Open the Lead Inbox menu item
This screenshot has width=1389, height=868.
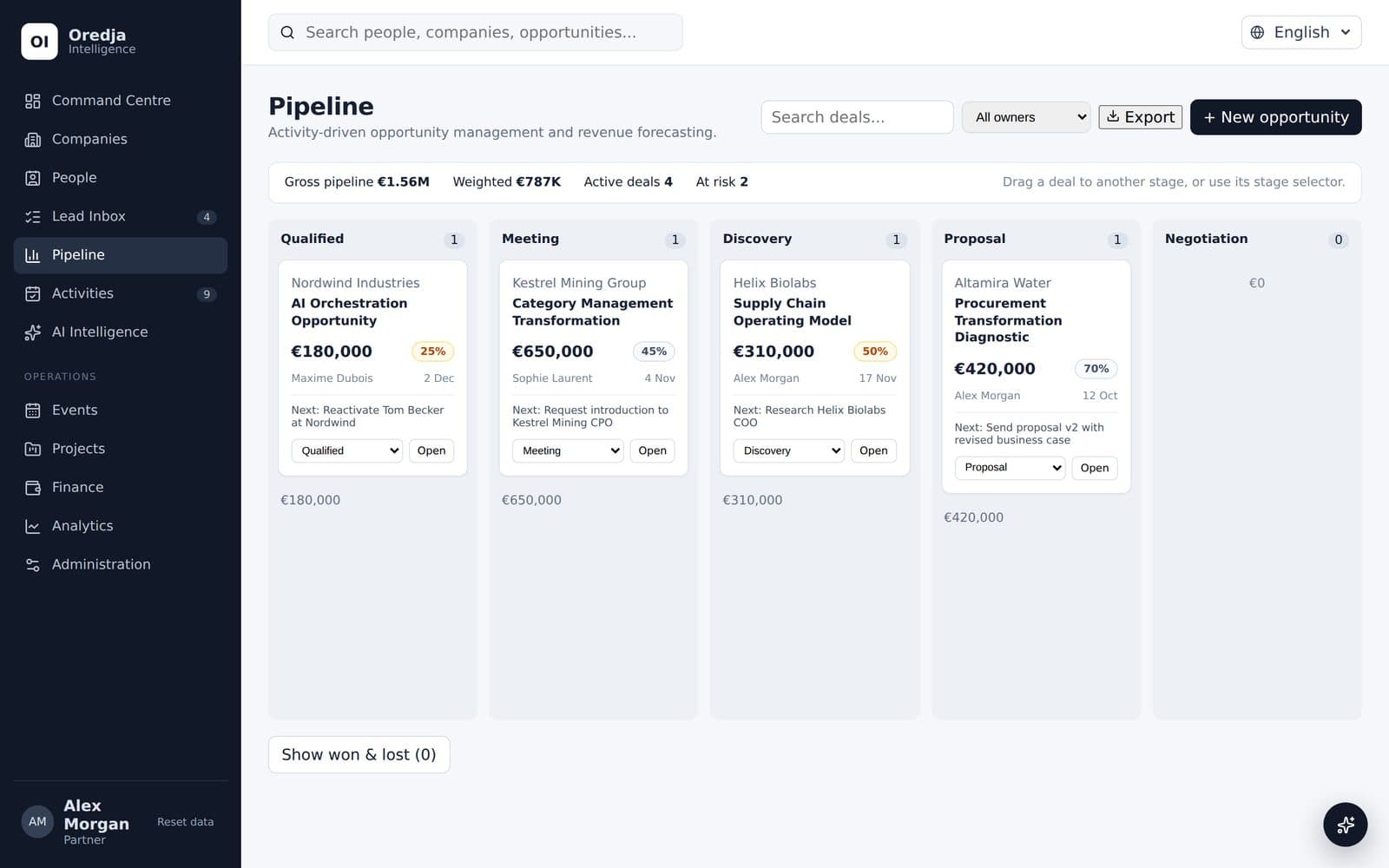pyautogui.click(x=121, y=217)
